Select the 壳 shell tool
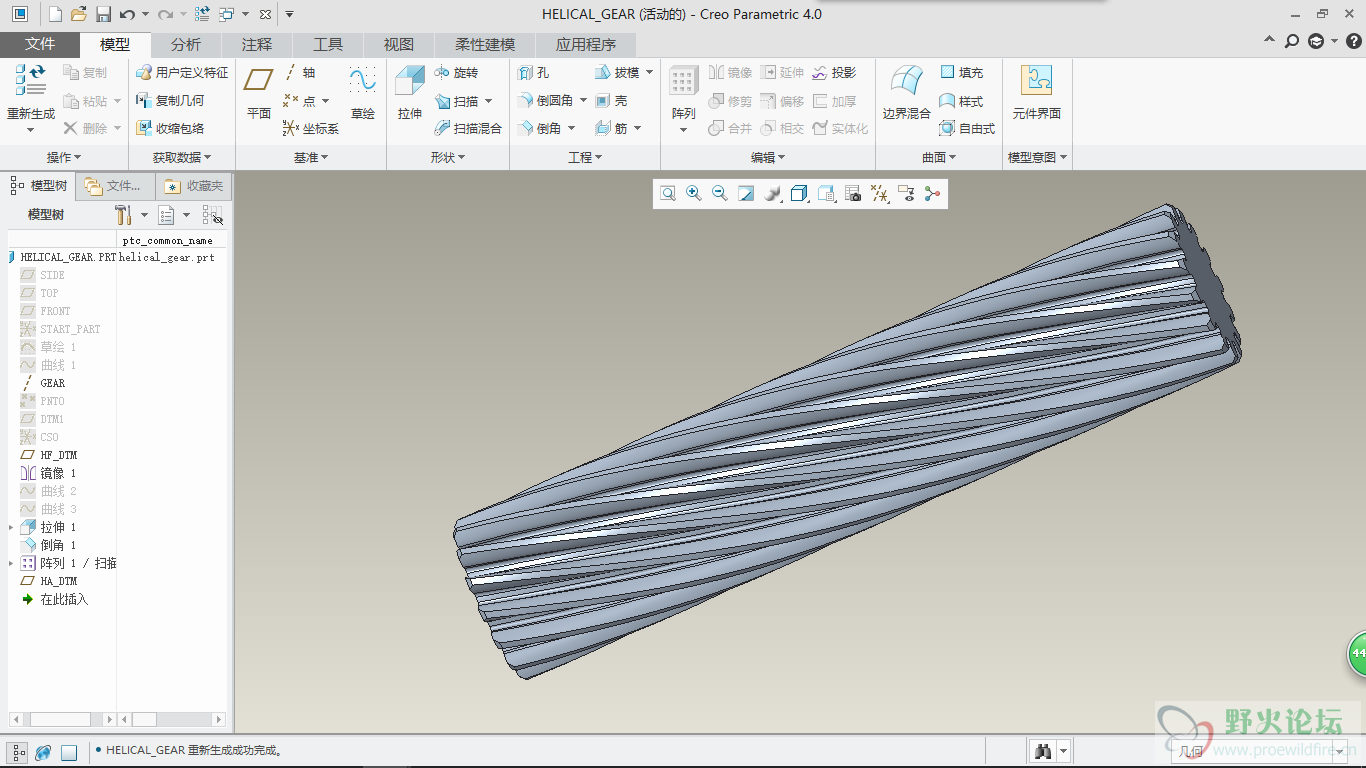The width and height of the screenshot is (1366, 768). 611,101
